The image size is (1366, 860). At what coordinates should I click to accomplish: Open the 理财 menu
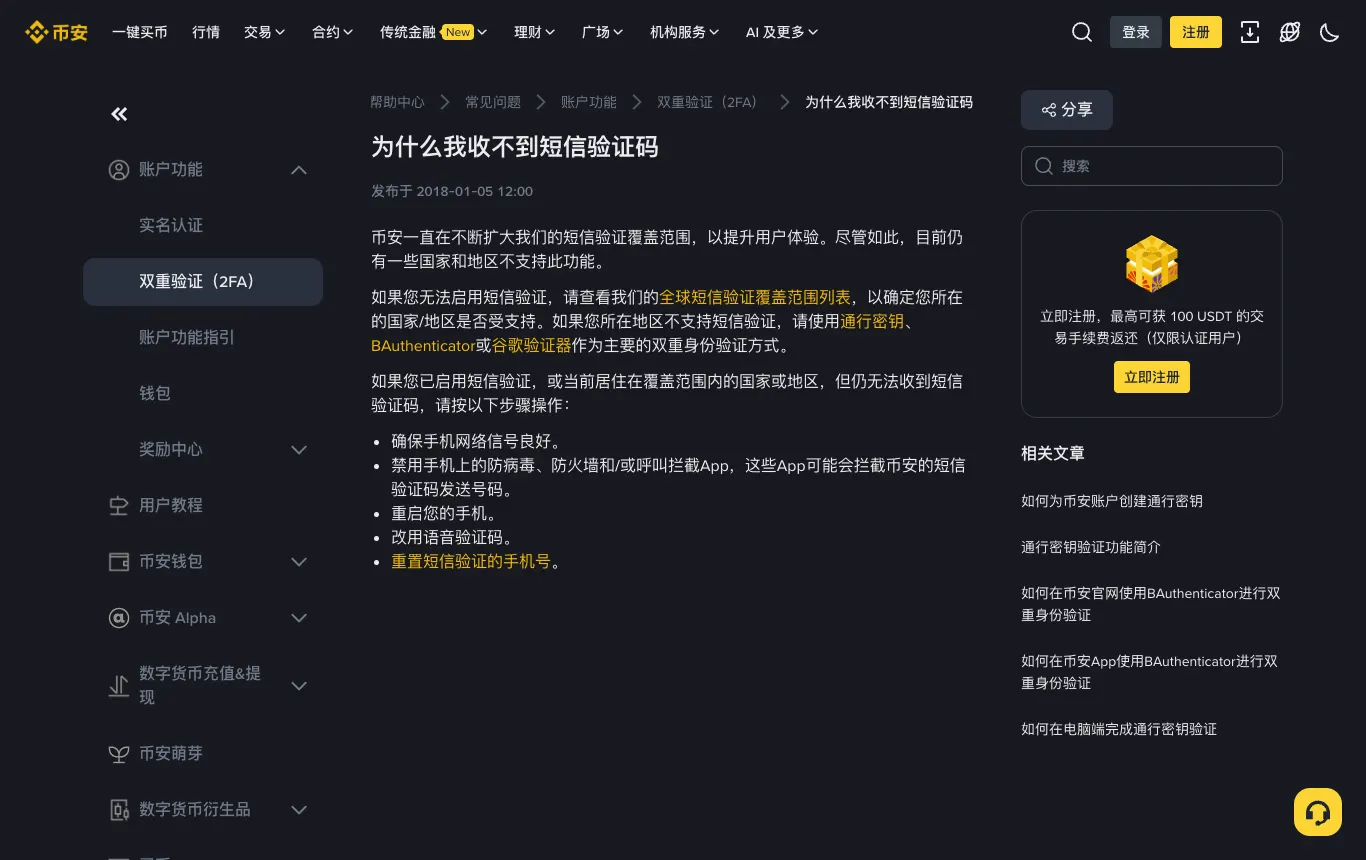click(535, 32)
